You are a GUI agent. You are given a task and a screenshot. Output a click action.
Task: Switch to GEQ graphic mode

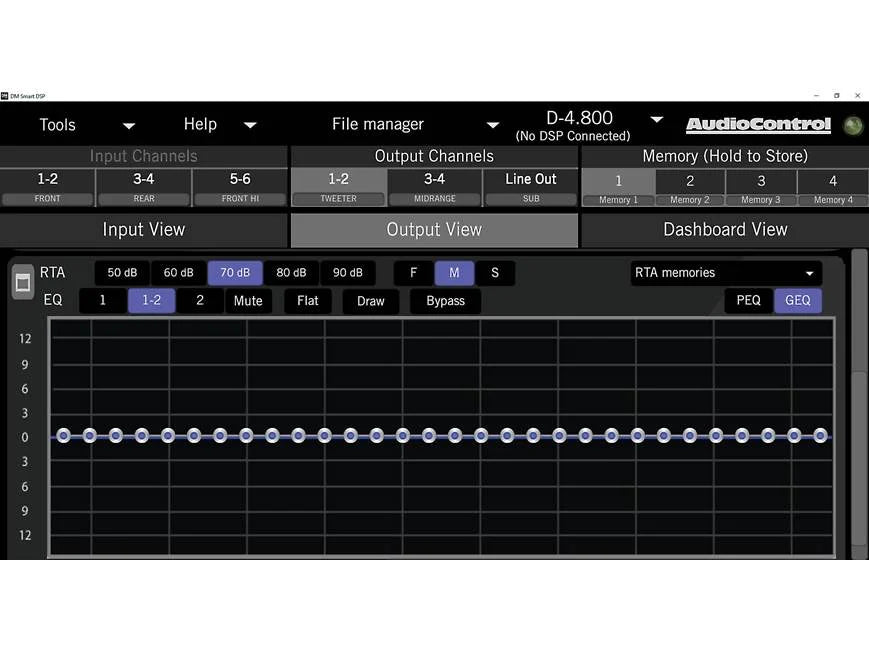coord(798,300)
